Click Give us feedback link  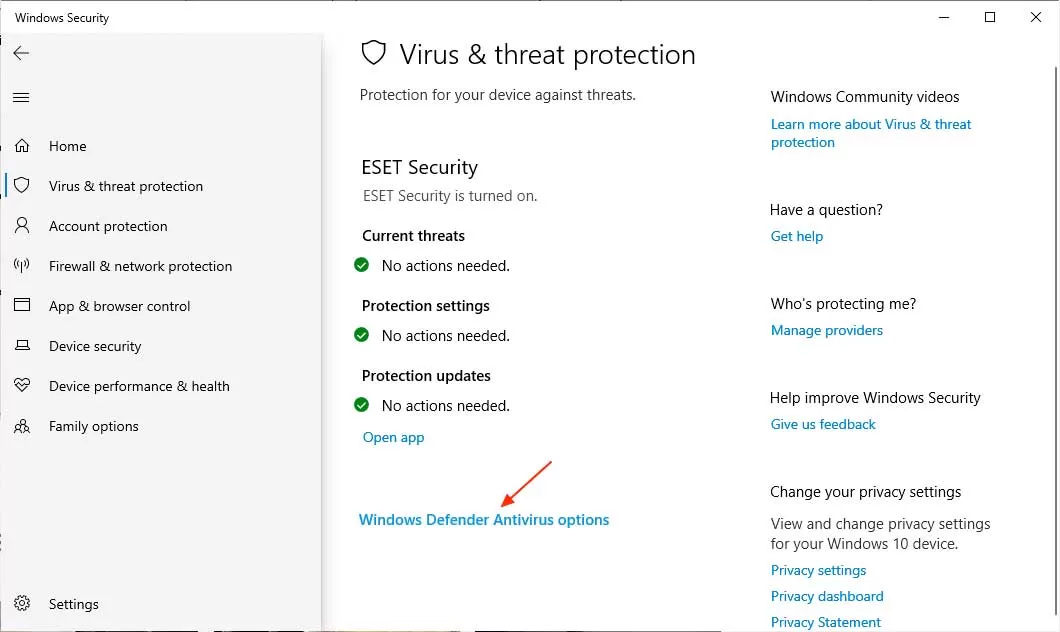click(x=823, y=424)
